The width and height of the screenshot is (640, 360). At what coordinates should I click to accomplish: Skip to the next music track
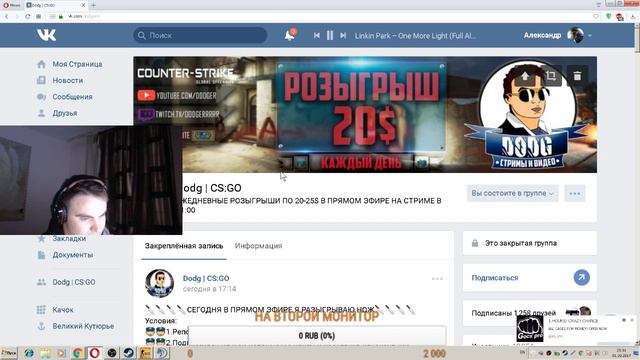(x=343, y=36)
